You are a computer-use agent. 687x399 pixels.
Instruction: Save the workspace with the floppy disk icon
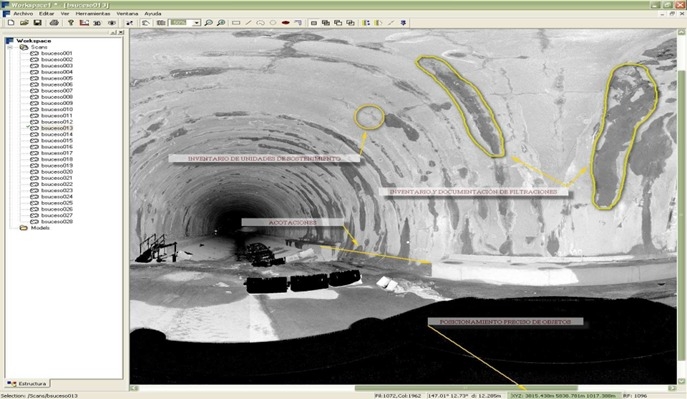[37, 23]
